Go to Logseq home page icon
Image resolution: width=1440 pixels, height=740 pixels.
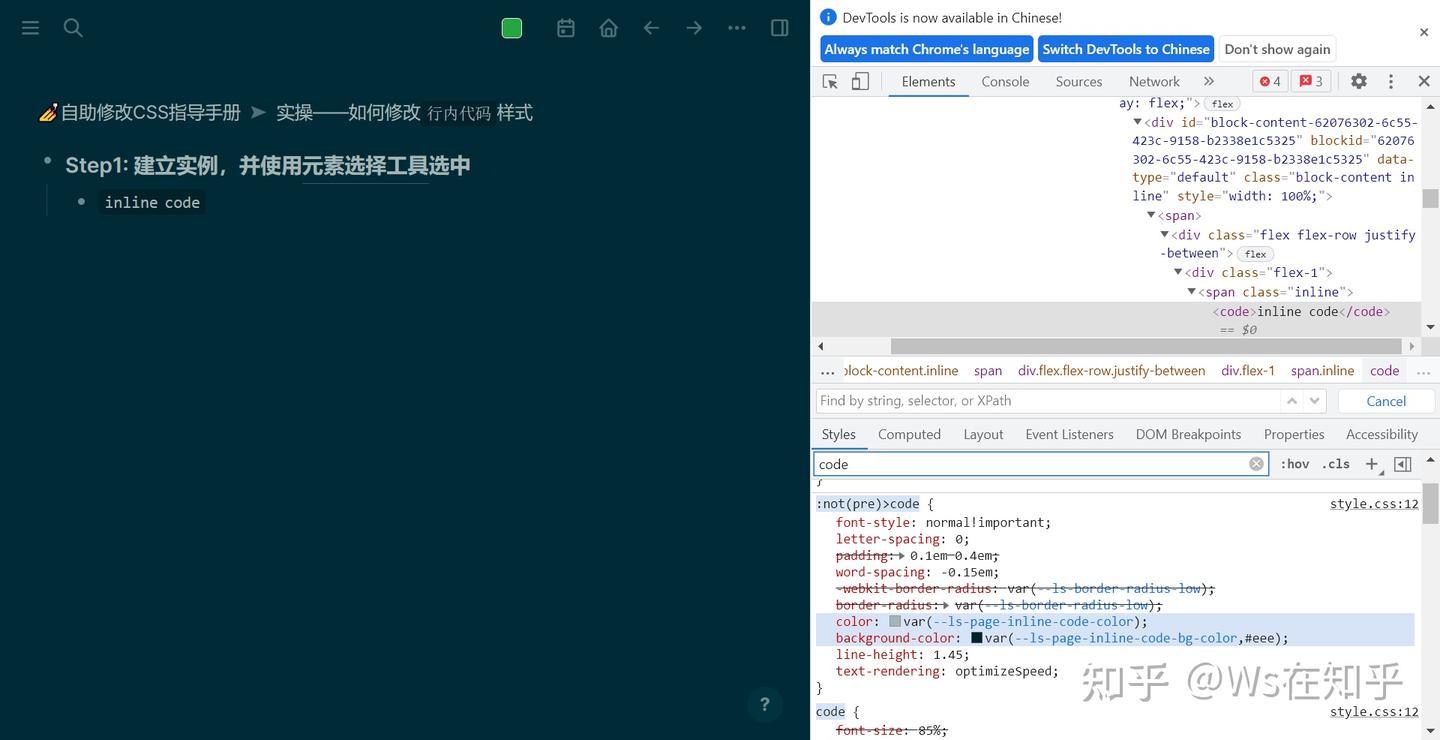click(x=608, y=28)
